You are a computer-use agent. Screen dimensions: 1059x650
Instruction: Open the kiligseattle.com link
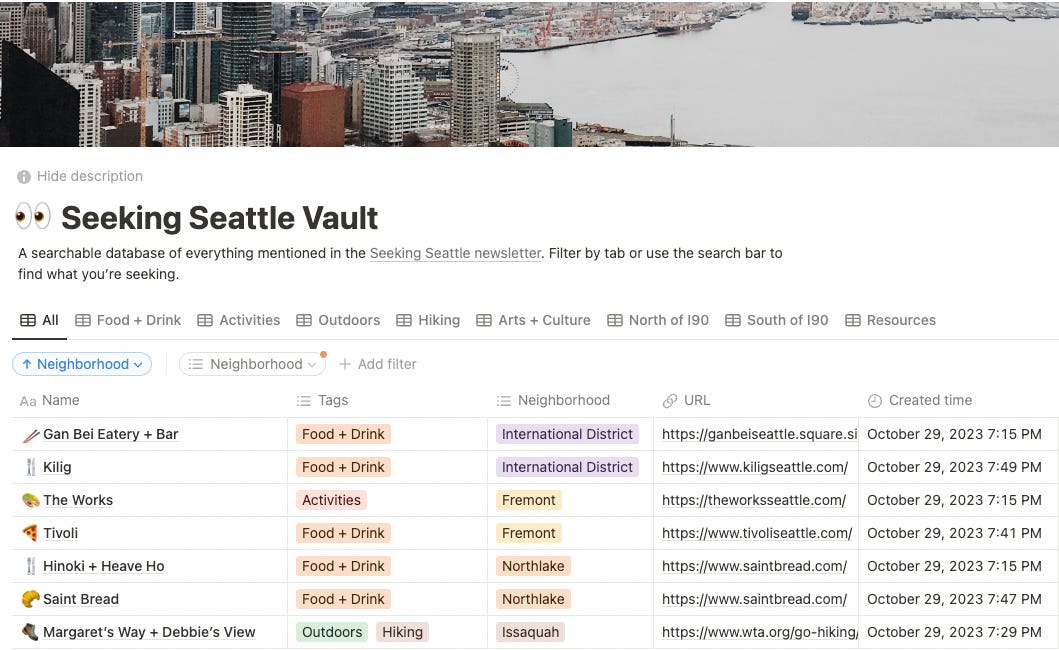754,468
